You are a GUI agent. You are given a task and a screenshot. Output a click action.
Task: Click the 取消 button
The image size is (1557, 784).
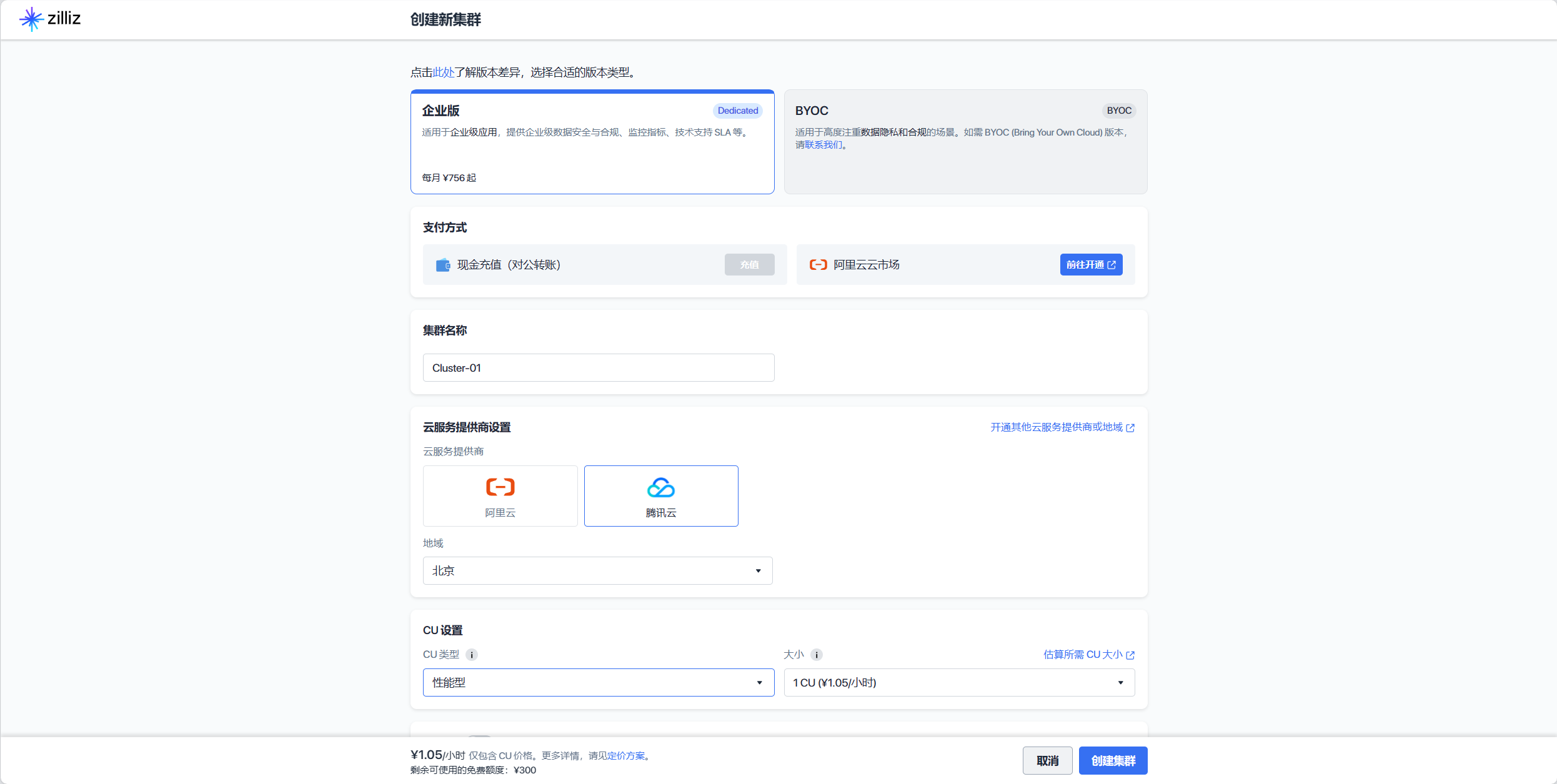1048,761
